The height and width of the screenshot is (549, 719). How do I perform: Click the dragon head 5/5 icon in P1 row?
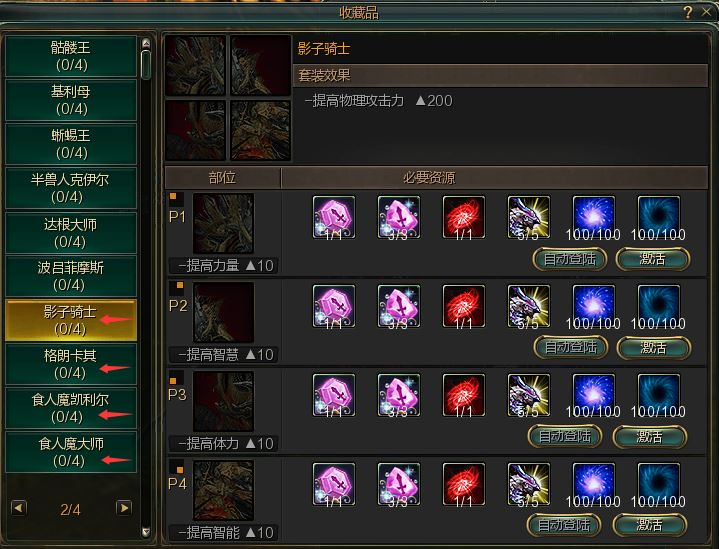[x=529, y=217]
